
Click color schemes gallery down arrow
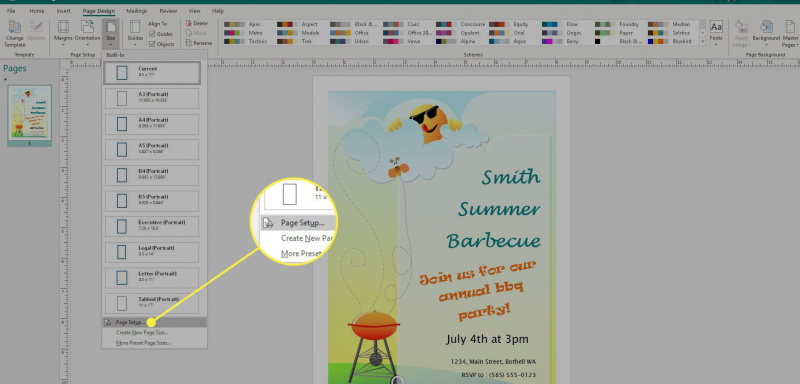pyautogui.click(x=703, y=33)
